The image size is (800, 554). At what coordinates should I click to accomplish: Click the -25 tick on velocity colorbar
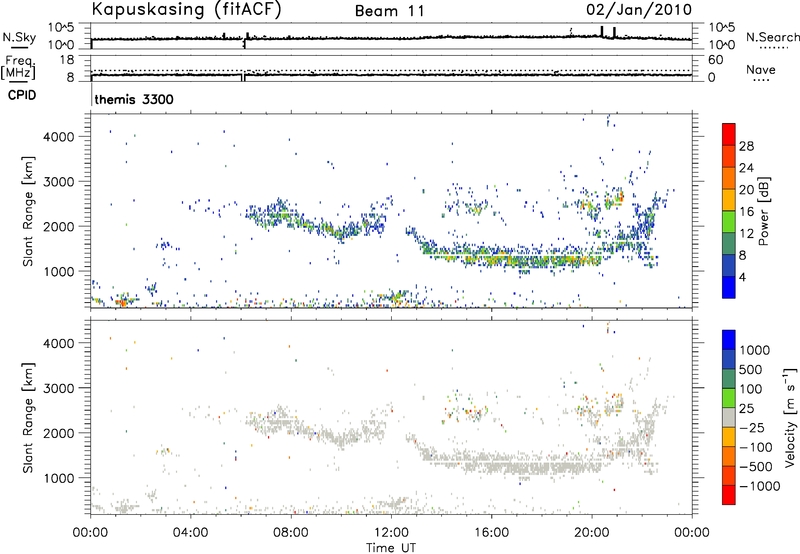point(752,428)
